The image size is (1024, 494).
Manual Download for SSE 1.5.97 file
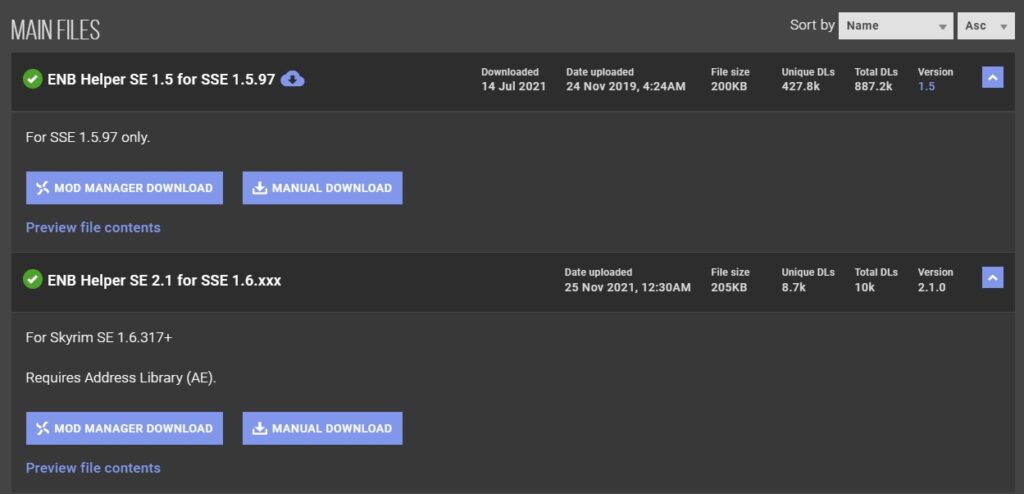(x=323, y=188)
